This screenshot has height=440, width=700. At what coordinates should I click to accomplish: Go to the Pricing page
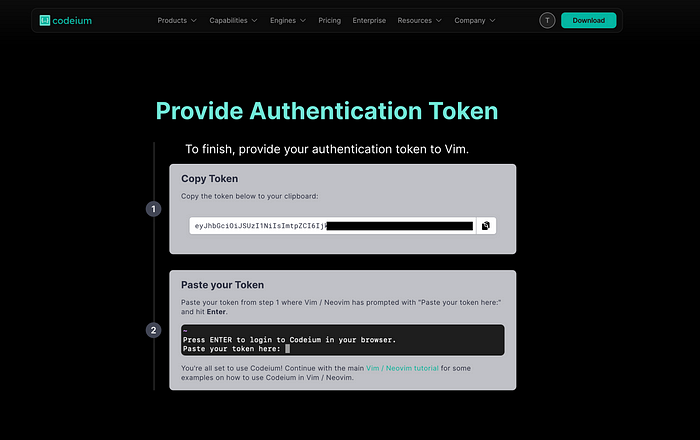pyautogui.click(x=329, y=20)
